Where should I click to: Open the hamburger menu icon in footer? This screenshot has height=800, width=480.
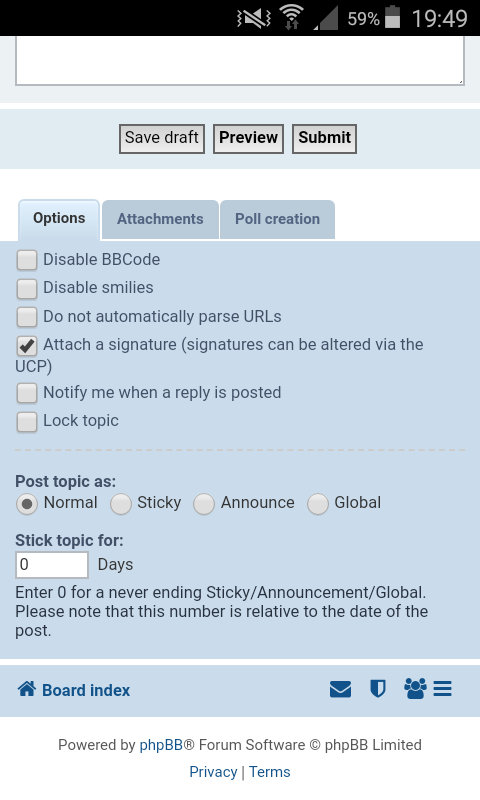click(x=442, y=689)
